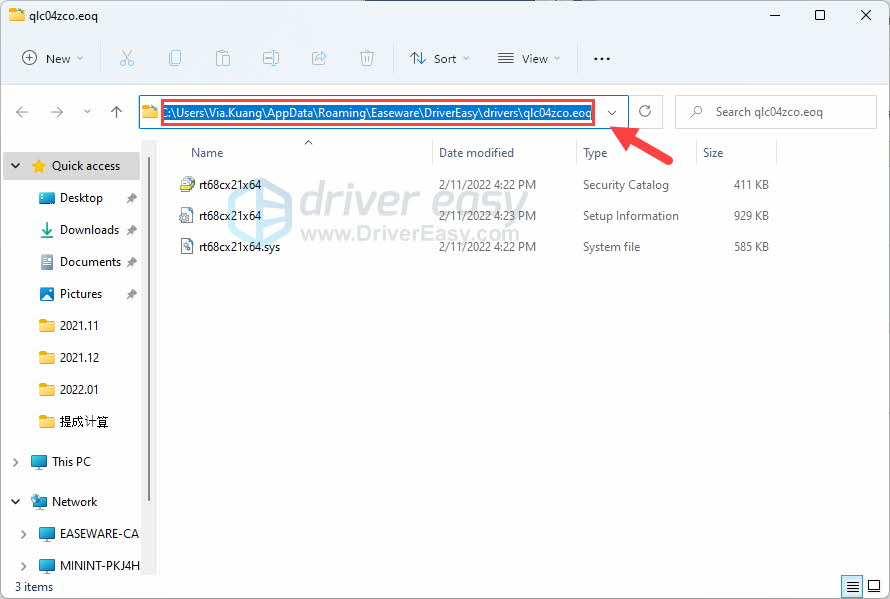Image resolution: width=890 pixels, height=599 pixels.
Task: Open the Sort dropdown
Action: click(440, 58)
